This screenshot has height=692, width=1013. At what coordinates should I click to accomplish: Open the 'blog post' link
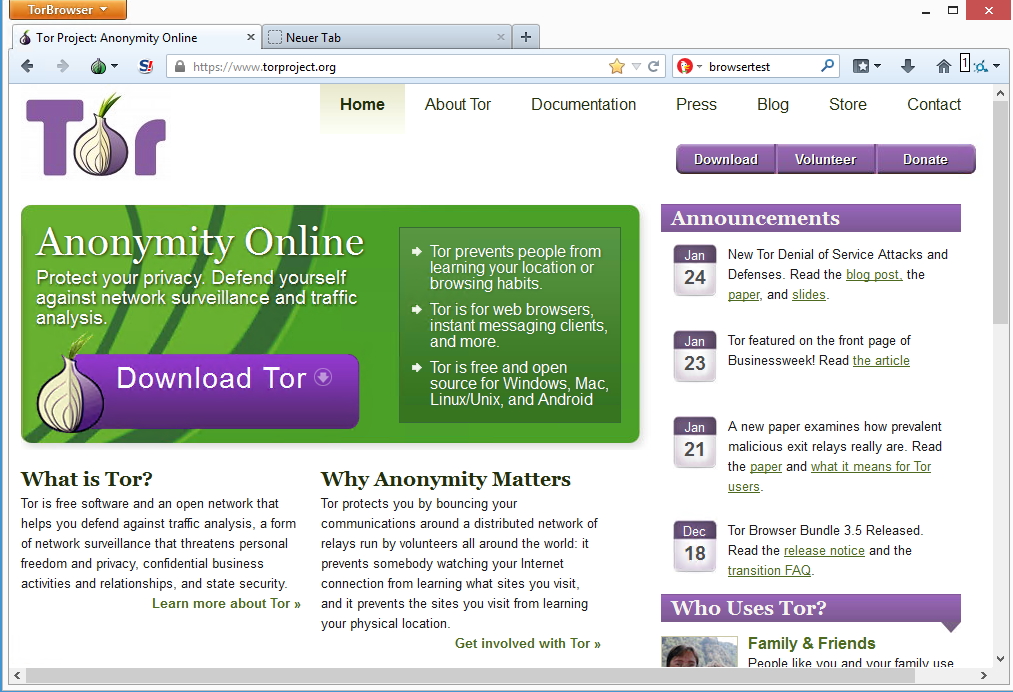coord(874,275)
